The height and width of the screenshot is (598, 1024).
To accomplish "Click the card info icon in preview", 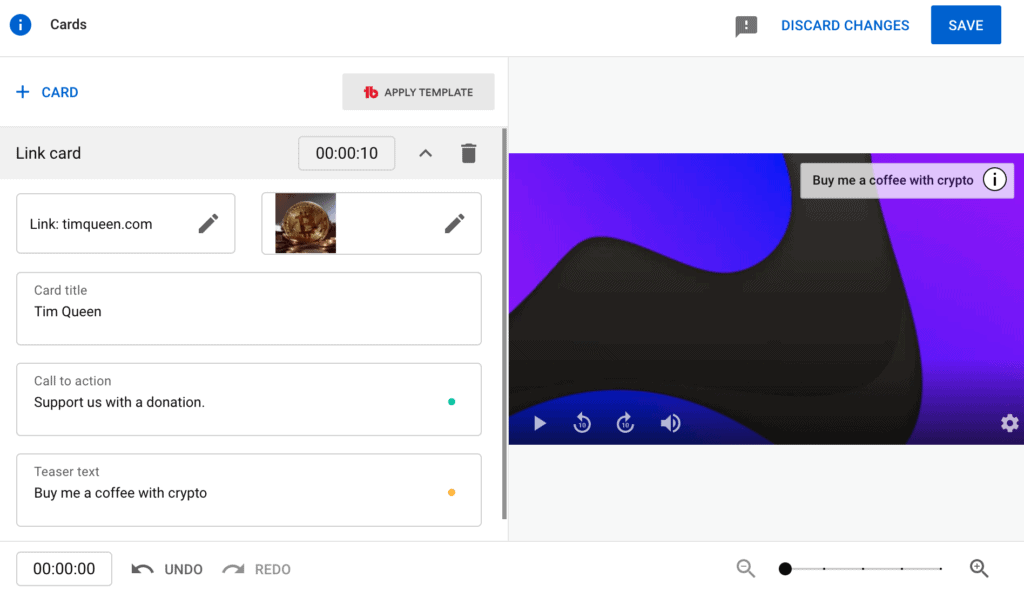I will click(x=995, y=180).
